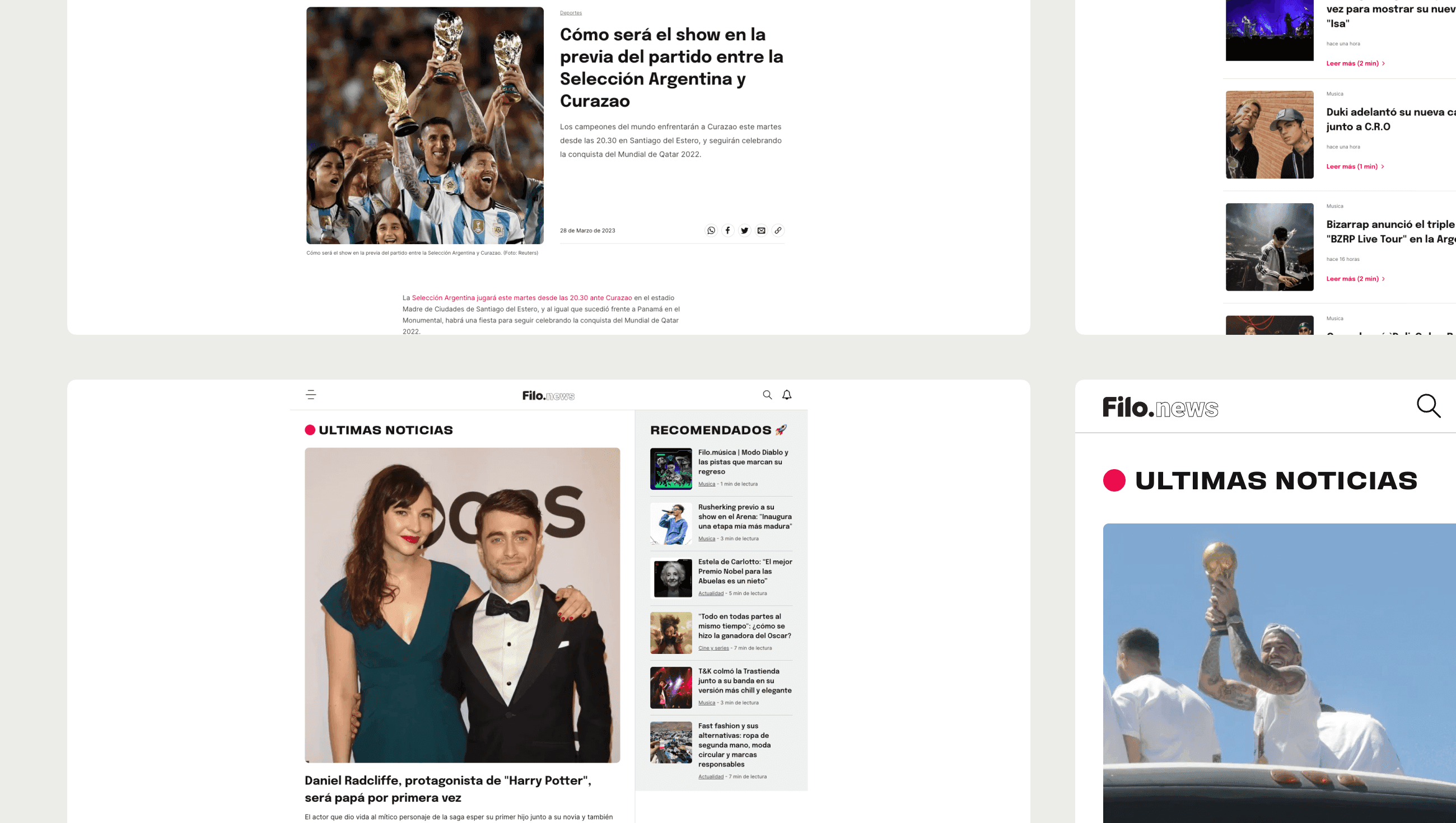Open notifications bell icon
The height and width of the screenshot is (823, 1456).
(x=787, y=395)
